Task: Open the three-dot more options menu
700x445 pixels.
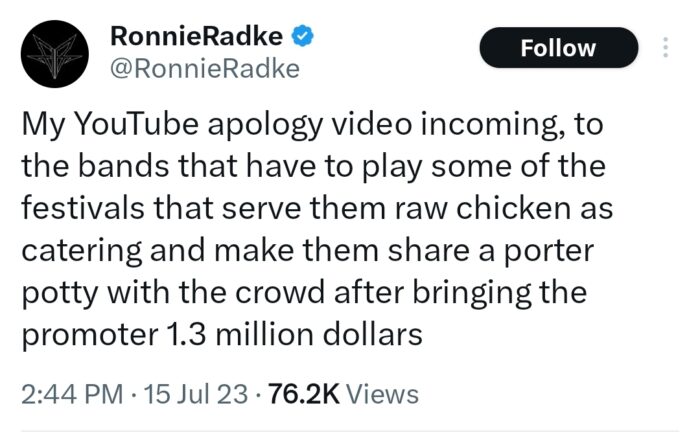Action: pyautogui.click(x=666, y=48)
